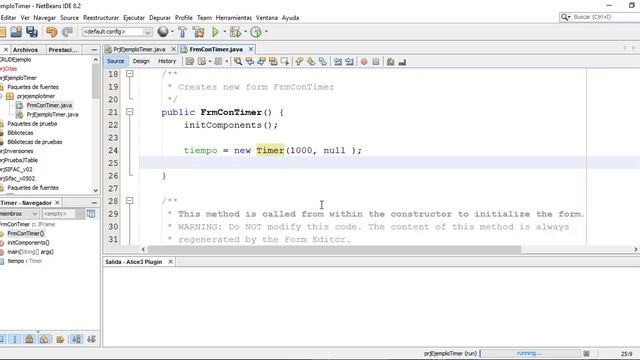Click grey Forward navigation icon before Find Selection

(x=218, y=62)
